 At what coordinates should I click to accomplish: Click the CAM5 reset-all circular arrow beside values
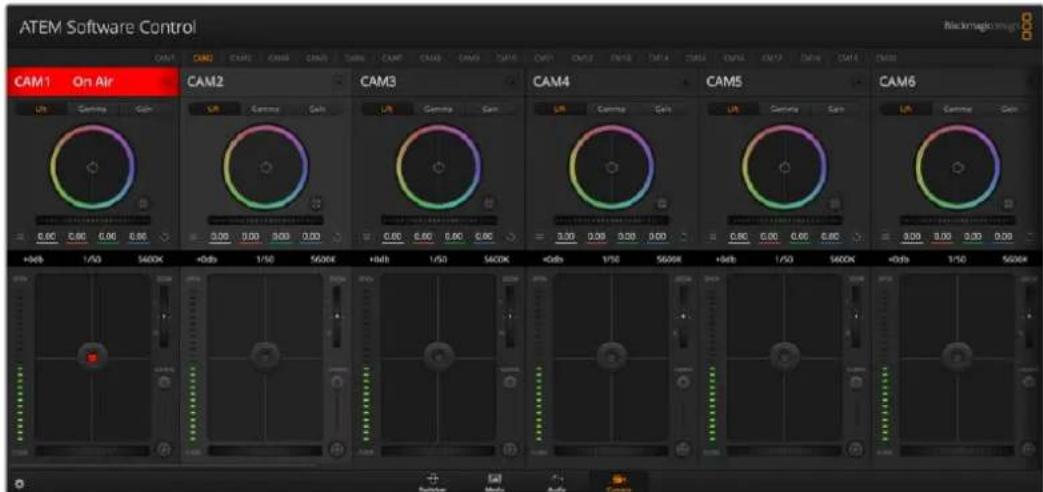(x=857, y=235)
